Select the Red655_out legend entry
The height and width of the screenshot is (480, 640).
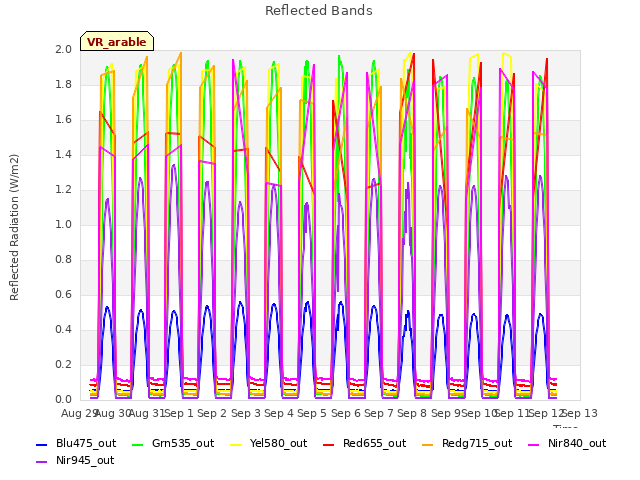point(364,443)
